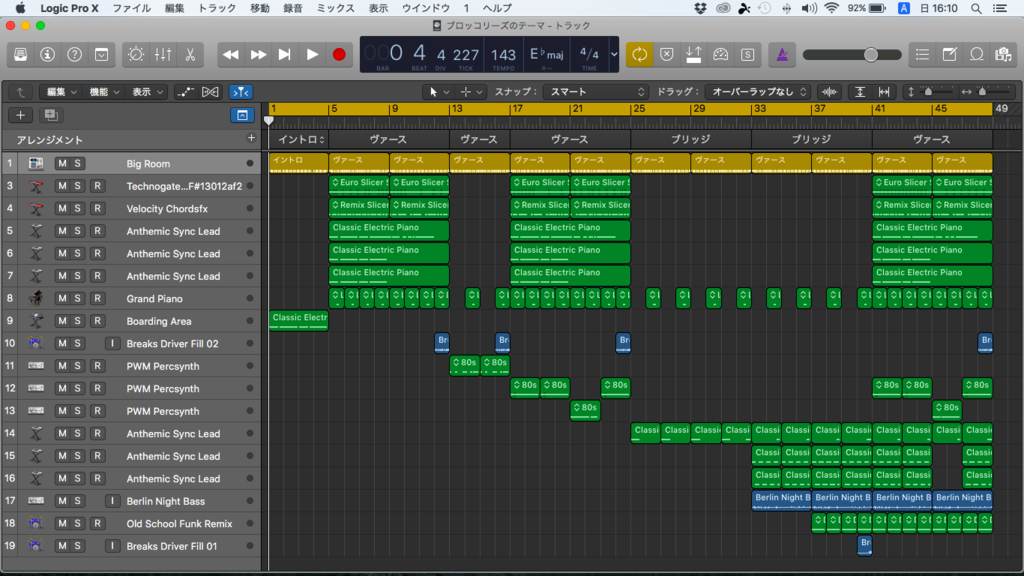Open the ファイル menu
1024x576 pixels.
click(132, 8)
